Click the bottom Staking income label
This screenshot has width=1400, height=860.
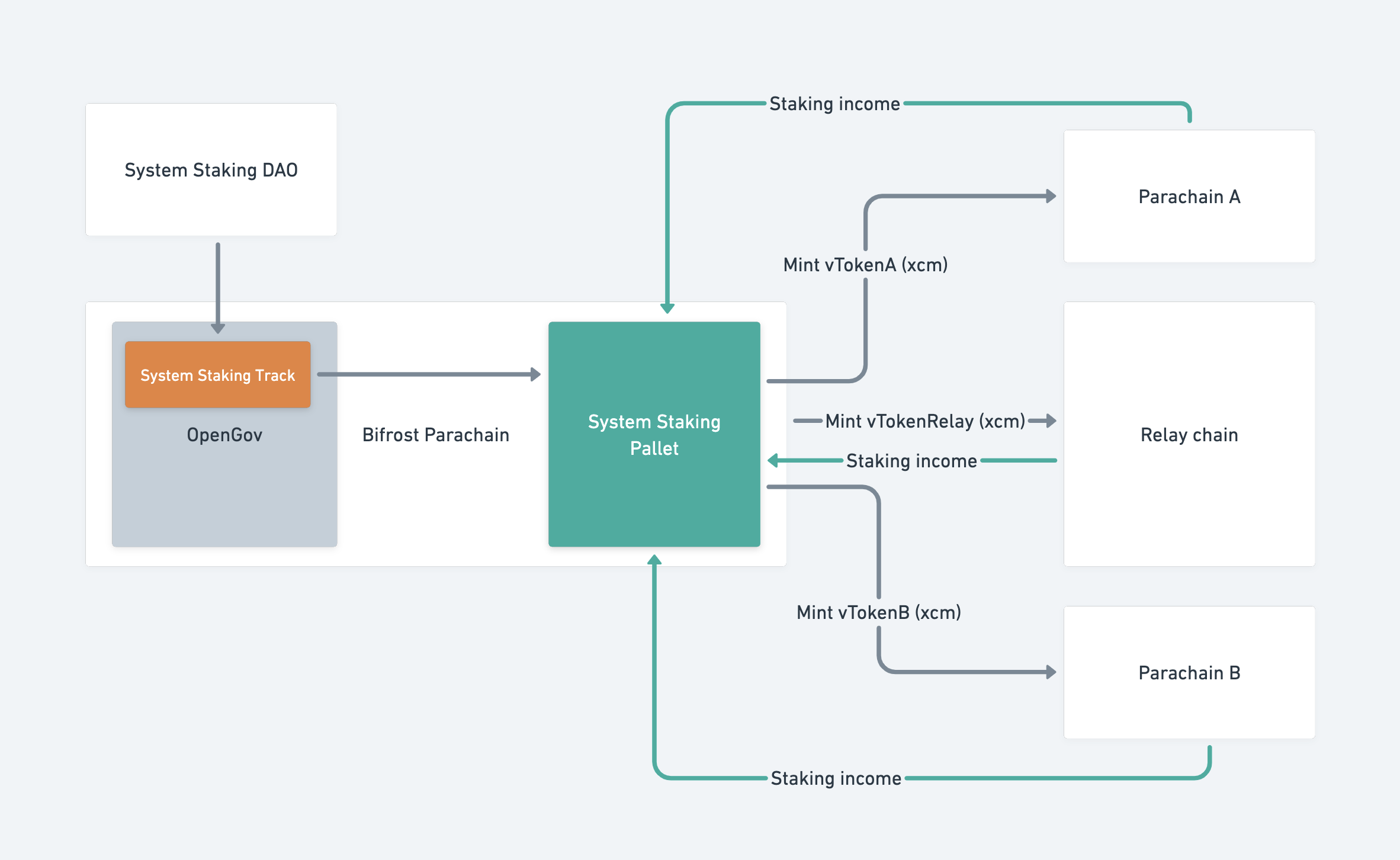click(x=836, y=778)
